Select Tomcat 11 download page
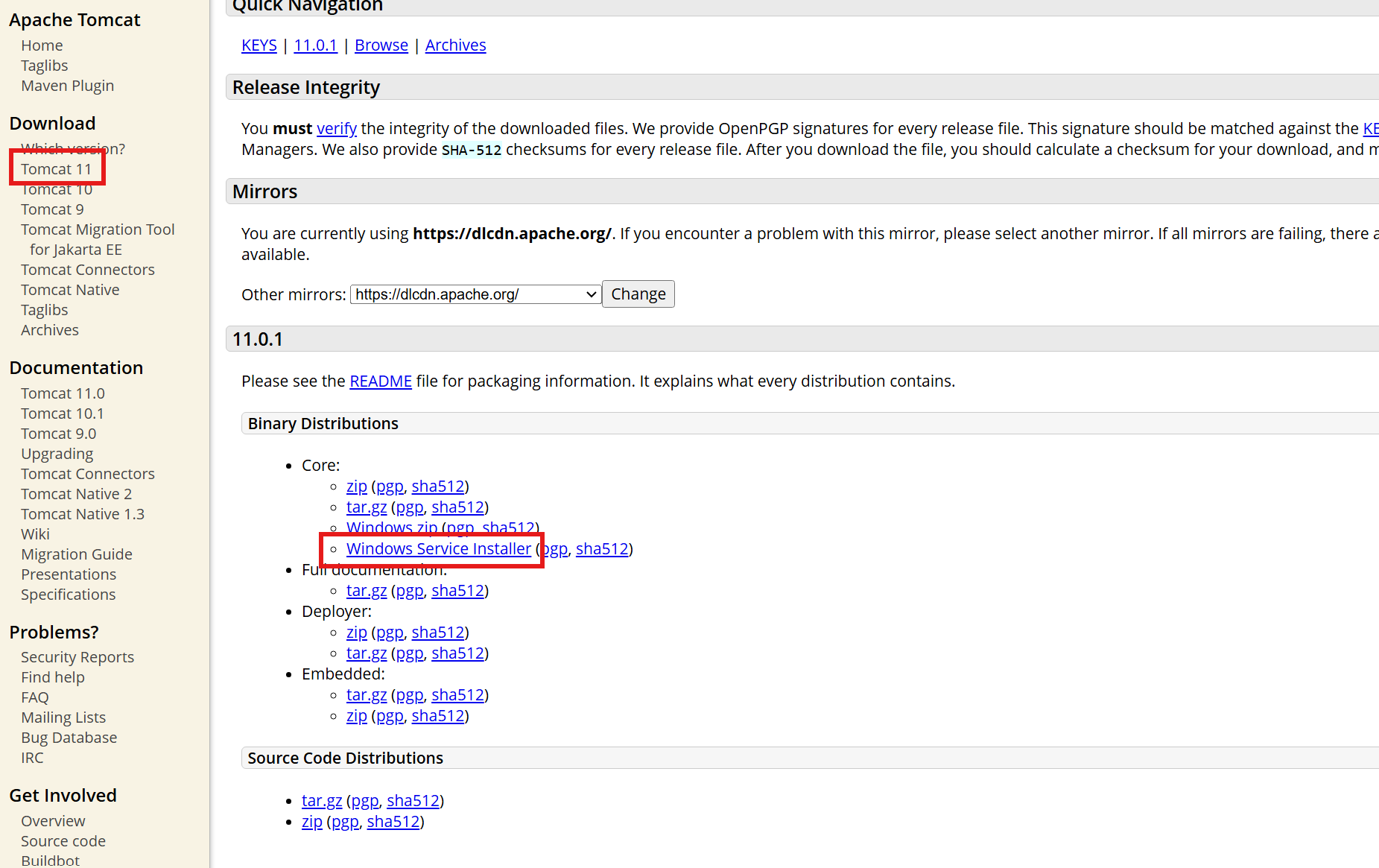 pos(56,169)
